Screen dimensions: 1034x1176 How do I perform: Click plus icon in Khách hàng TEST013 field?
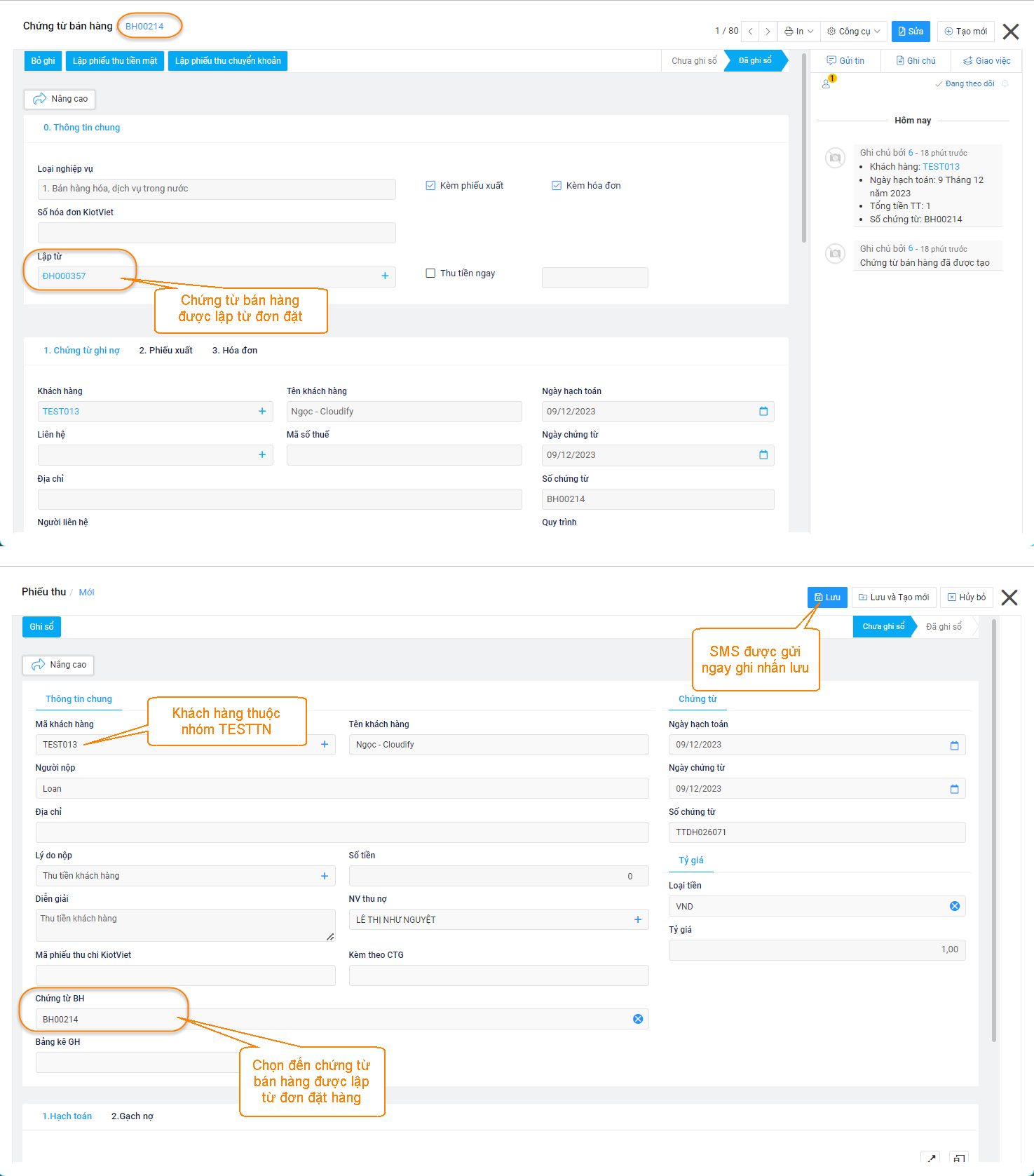tap(262, 412)
